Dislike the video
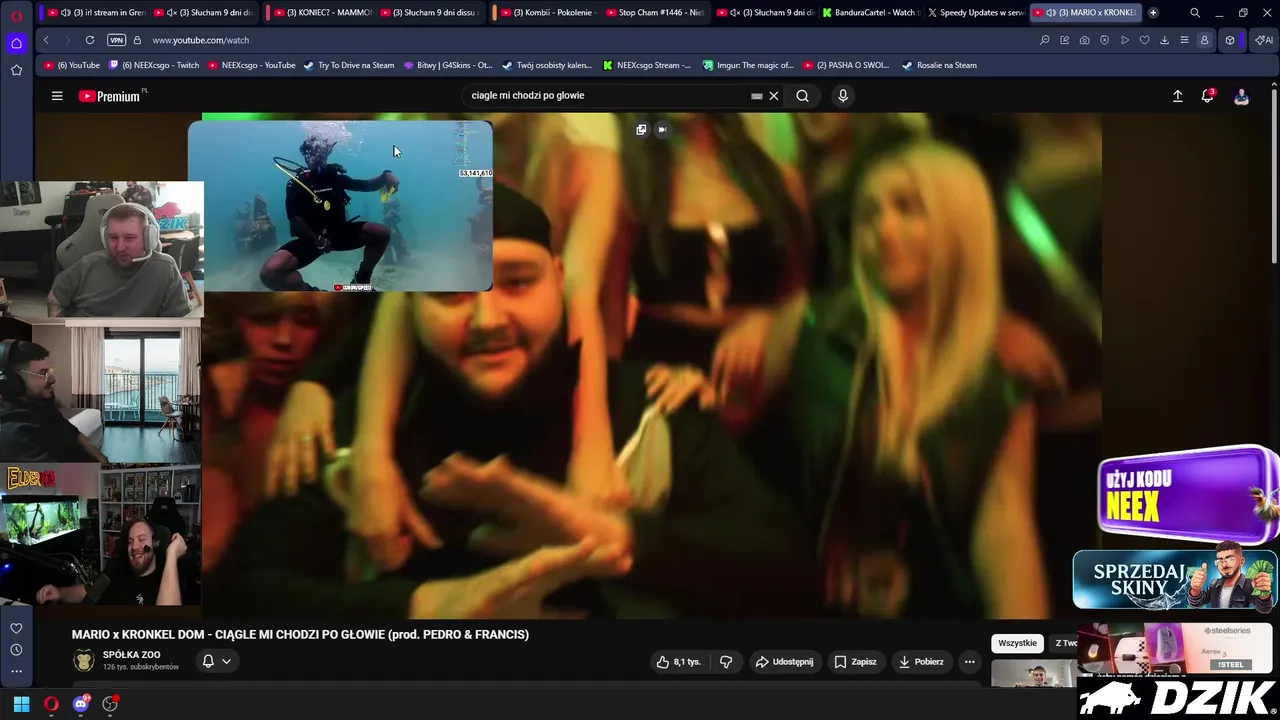The width and height of the screenshot is (1280, 720). [x=726, y=662]
